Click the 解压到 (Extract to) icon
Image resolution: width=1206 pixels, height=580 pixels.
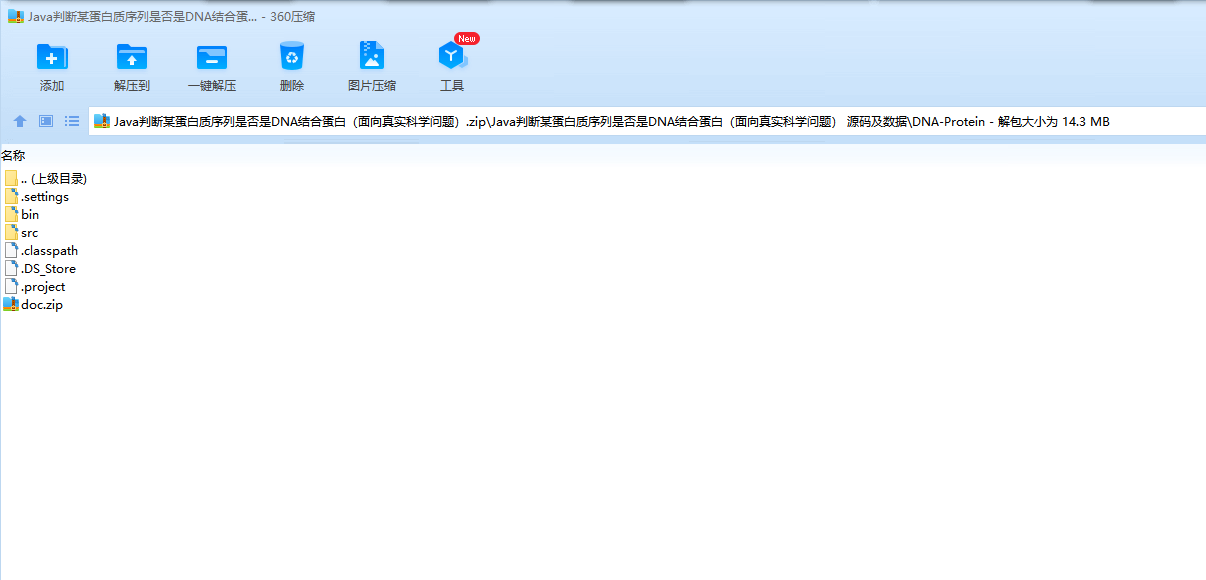132,56
